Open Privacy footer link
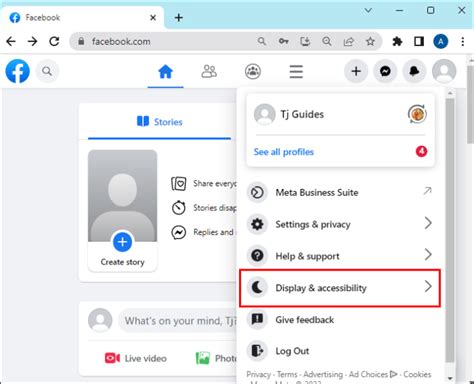This screenshot has height=384, width=474. 258,374
